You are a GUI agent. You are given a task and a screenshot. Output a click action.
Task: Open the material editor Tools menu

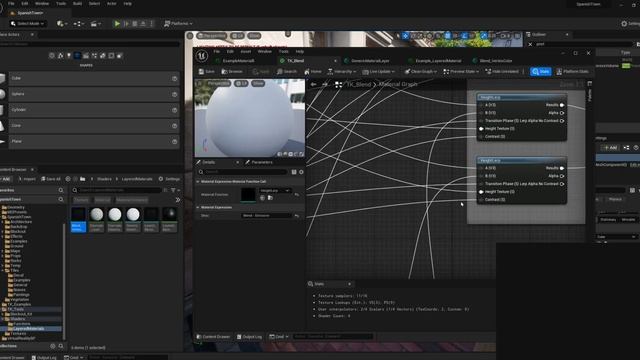point(284,52)
